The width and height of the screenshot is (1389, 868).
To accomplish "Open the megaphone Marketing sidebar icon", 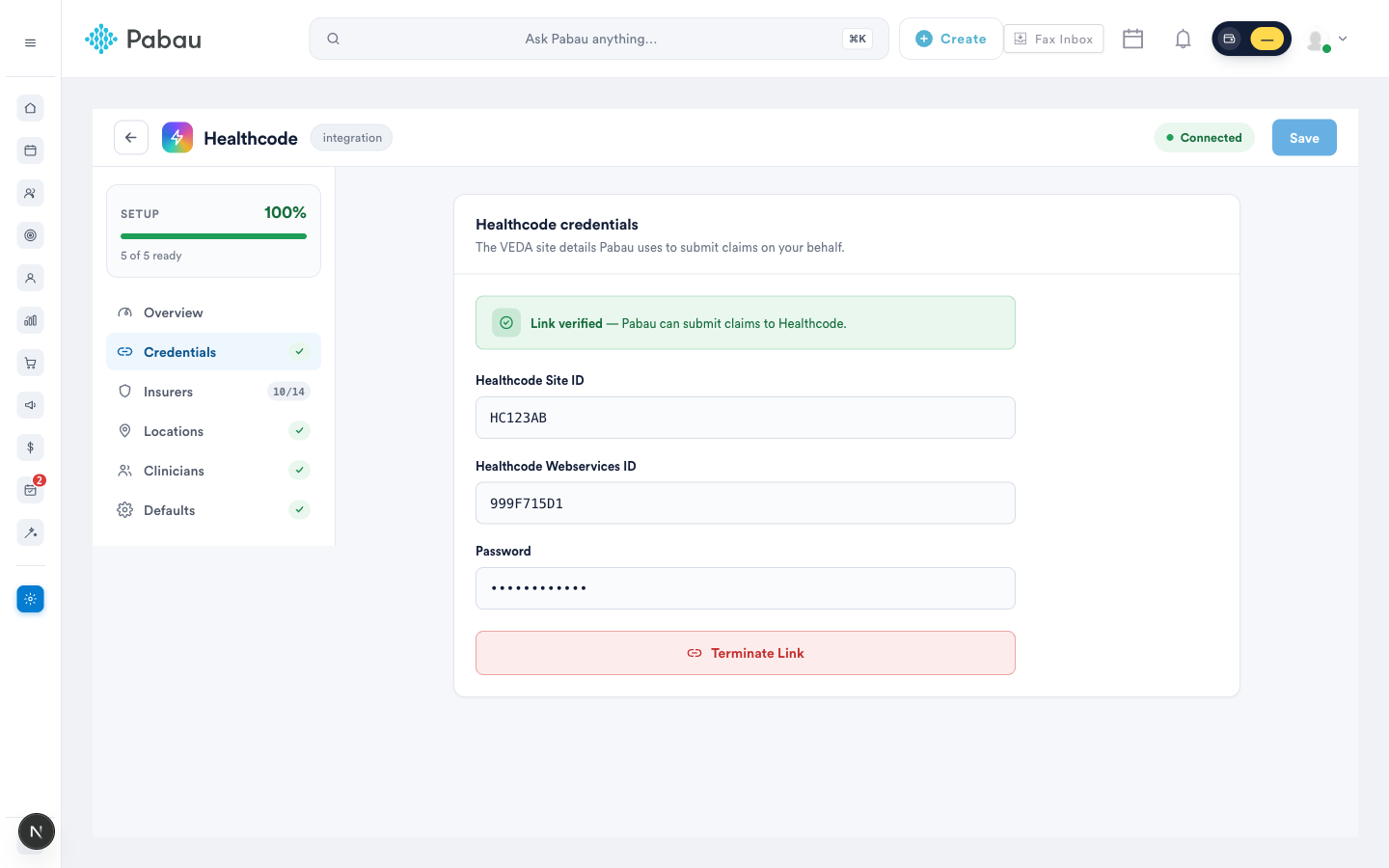I will pyautogui.click(x=30, y=405).
